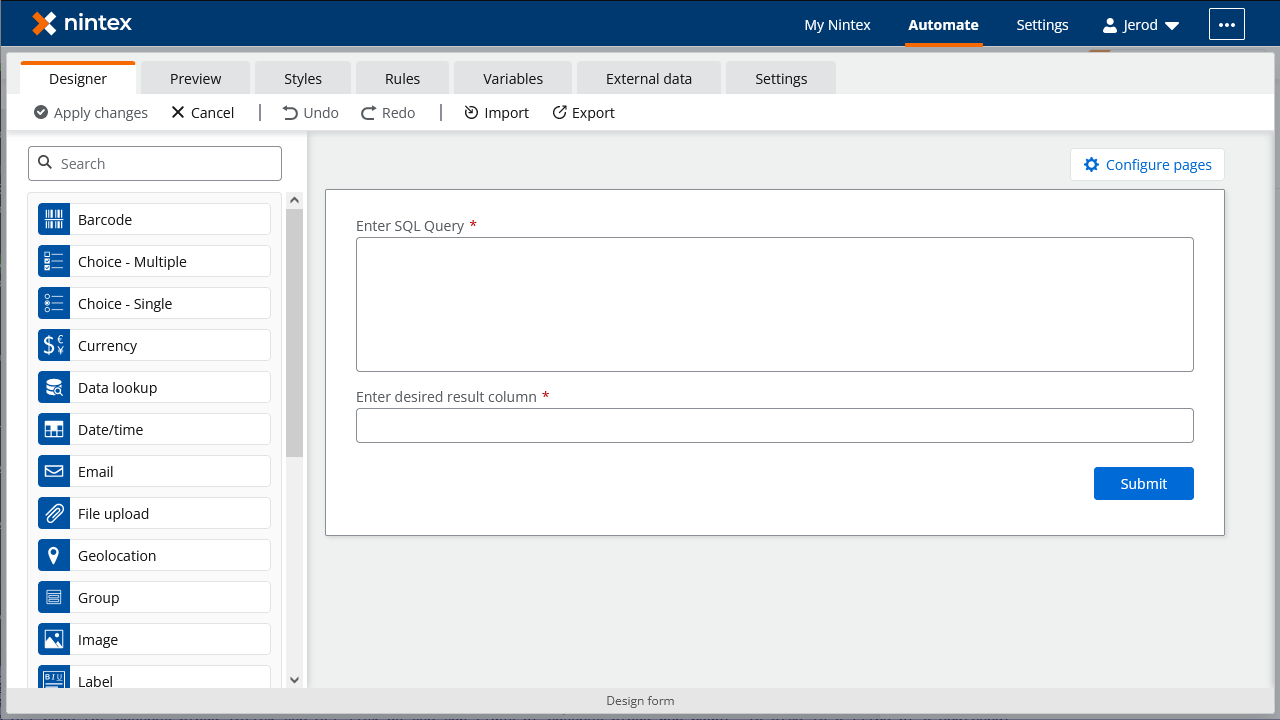Click the Enter SQL Query text area
1280x720 pixels.
click(x=774, y=303)
